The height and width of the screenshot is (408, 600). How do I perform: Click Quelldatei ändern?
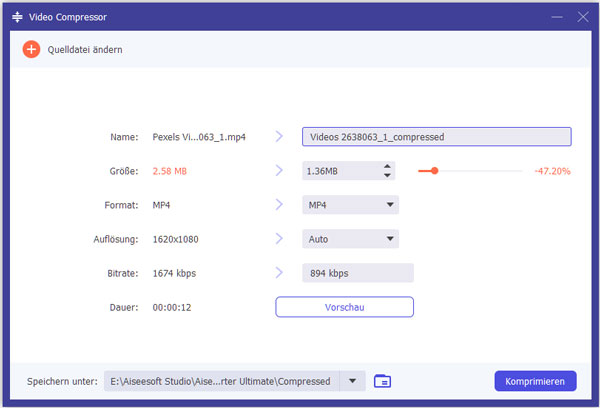(x=84, y=49)
